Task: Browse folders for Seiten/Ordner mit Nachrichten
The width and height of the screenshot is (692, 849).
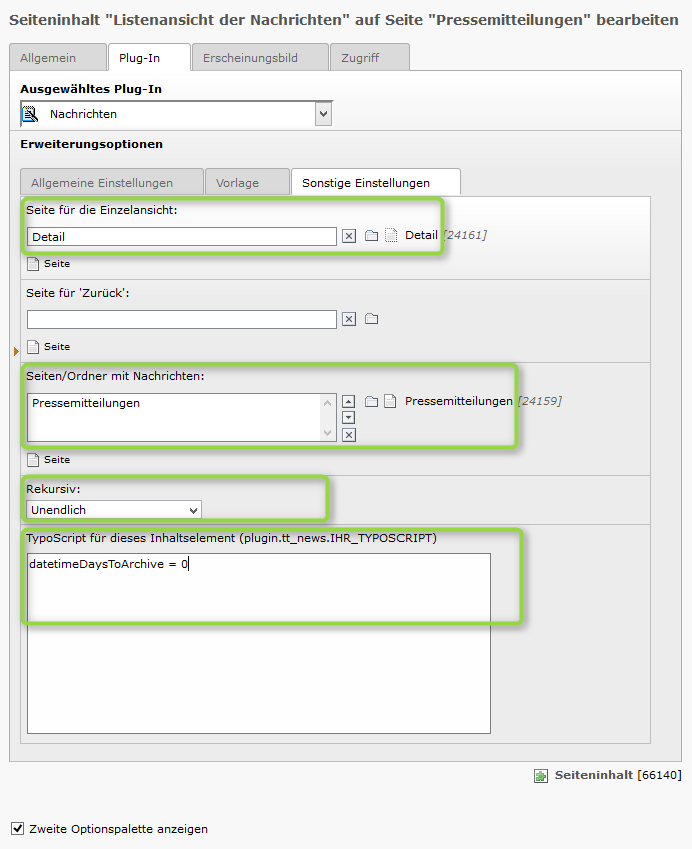Action: pos(371,401)
